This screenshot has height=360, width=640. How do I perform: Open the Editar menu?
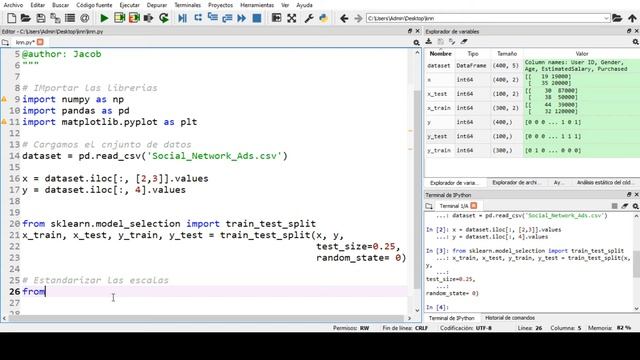(37, 5)
